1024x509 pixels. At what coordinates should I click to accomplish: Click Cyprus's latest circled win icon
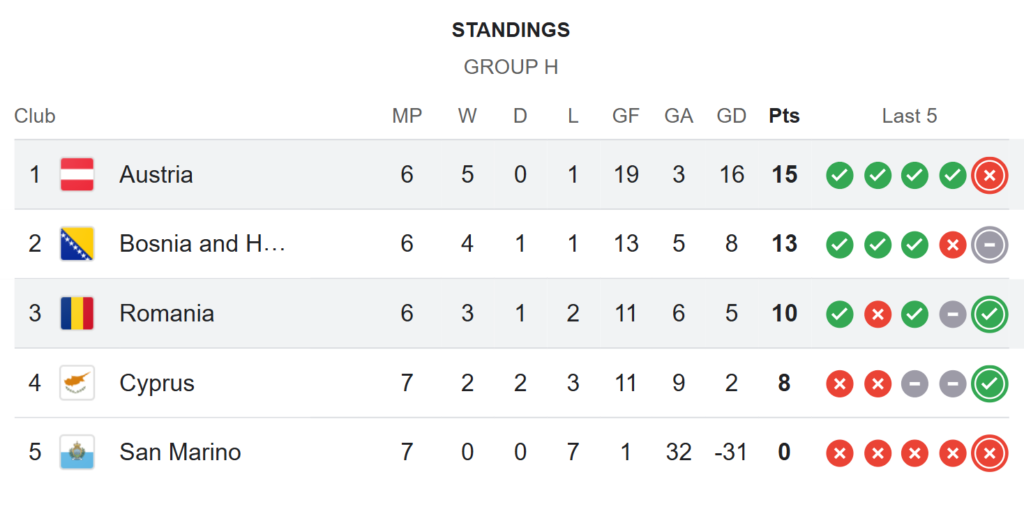[989, 383]
